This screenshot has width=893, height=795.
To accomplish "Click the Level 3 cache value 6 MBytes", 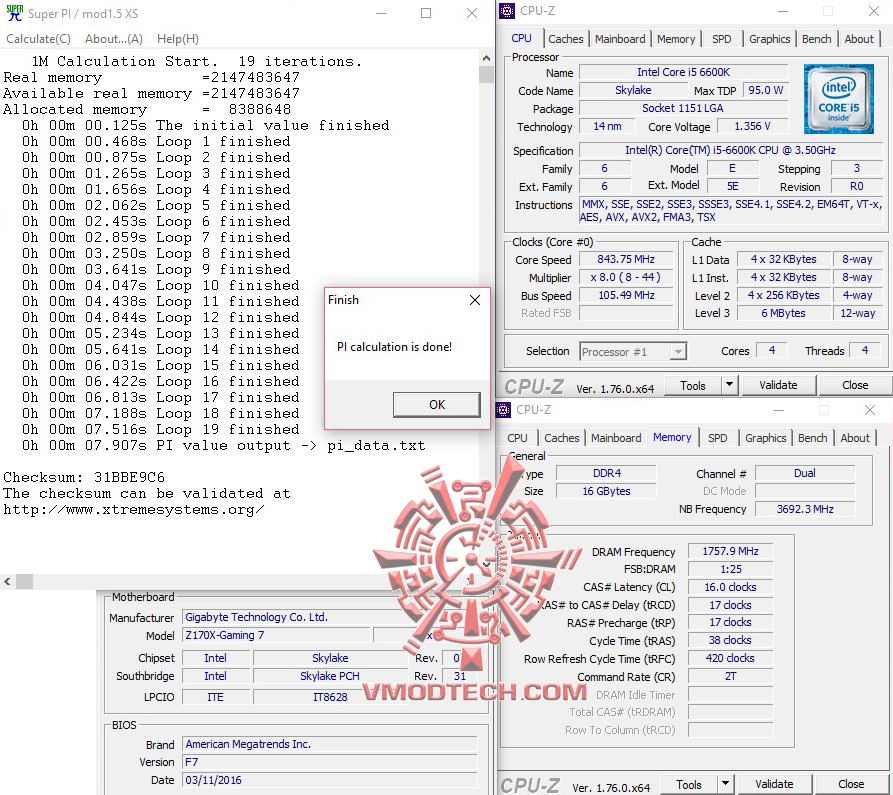I will [x=783, y=313].
